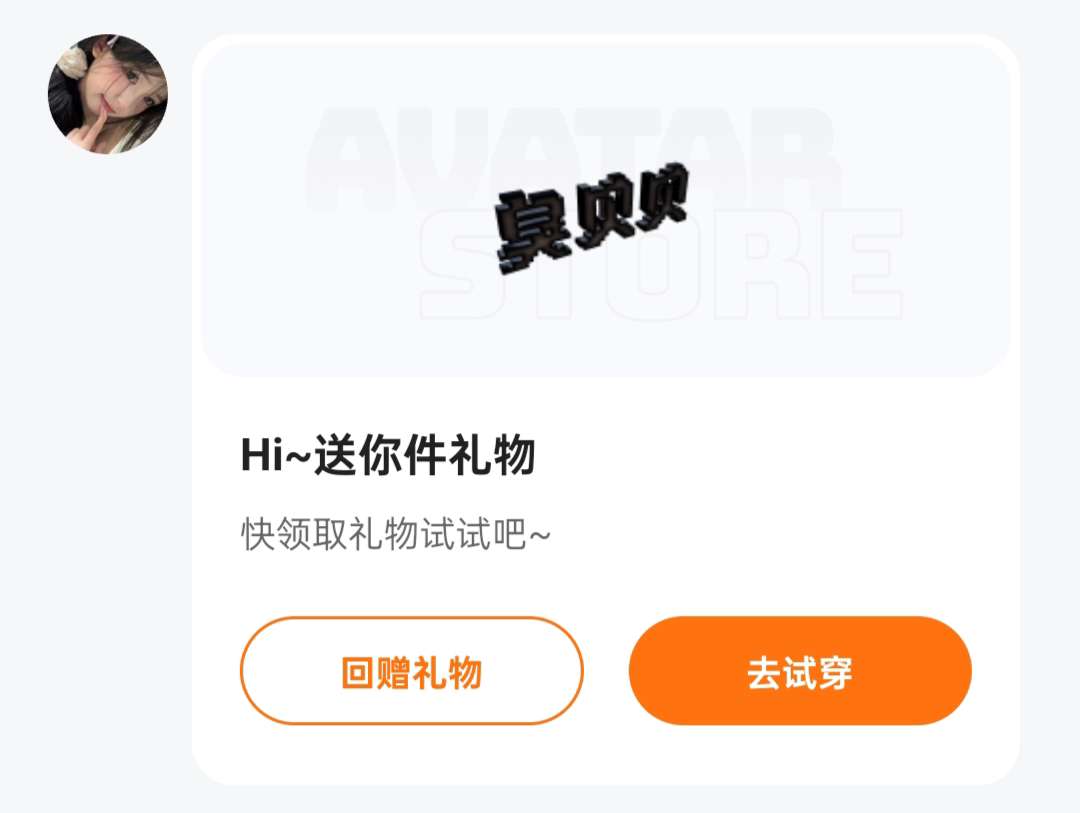The width and height of the screenshot is (1080, 813).
Task: Click the 回赠礼物 label text
Action: click(412, 672)
